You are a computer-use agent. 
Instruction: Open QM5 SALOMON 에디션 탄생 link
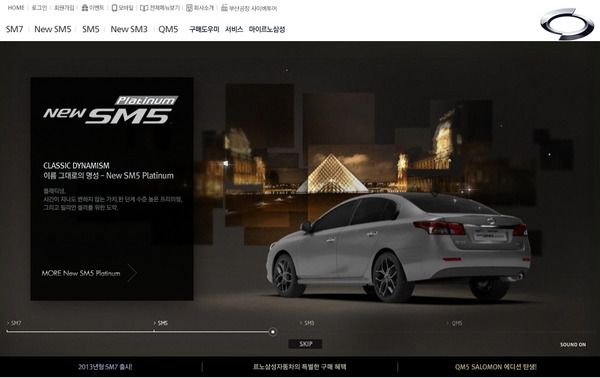[496, 367]
